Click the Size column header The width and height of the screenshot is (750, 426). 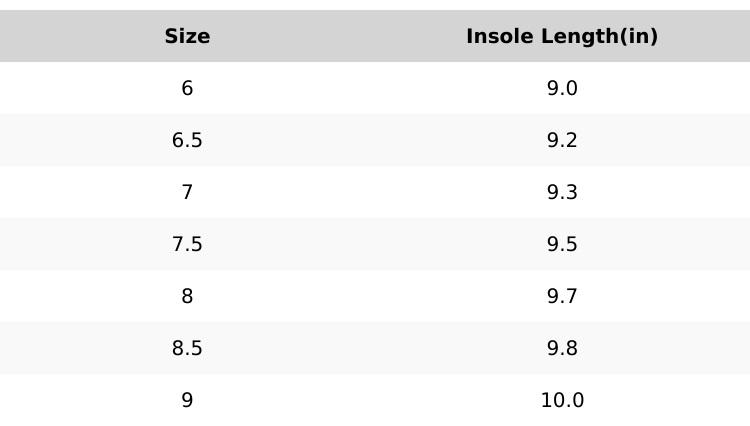(x=187, y=37)
